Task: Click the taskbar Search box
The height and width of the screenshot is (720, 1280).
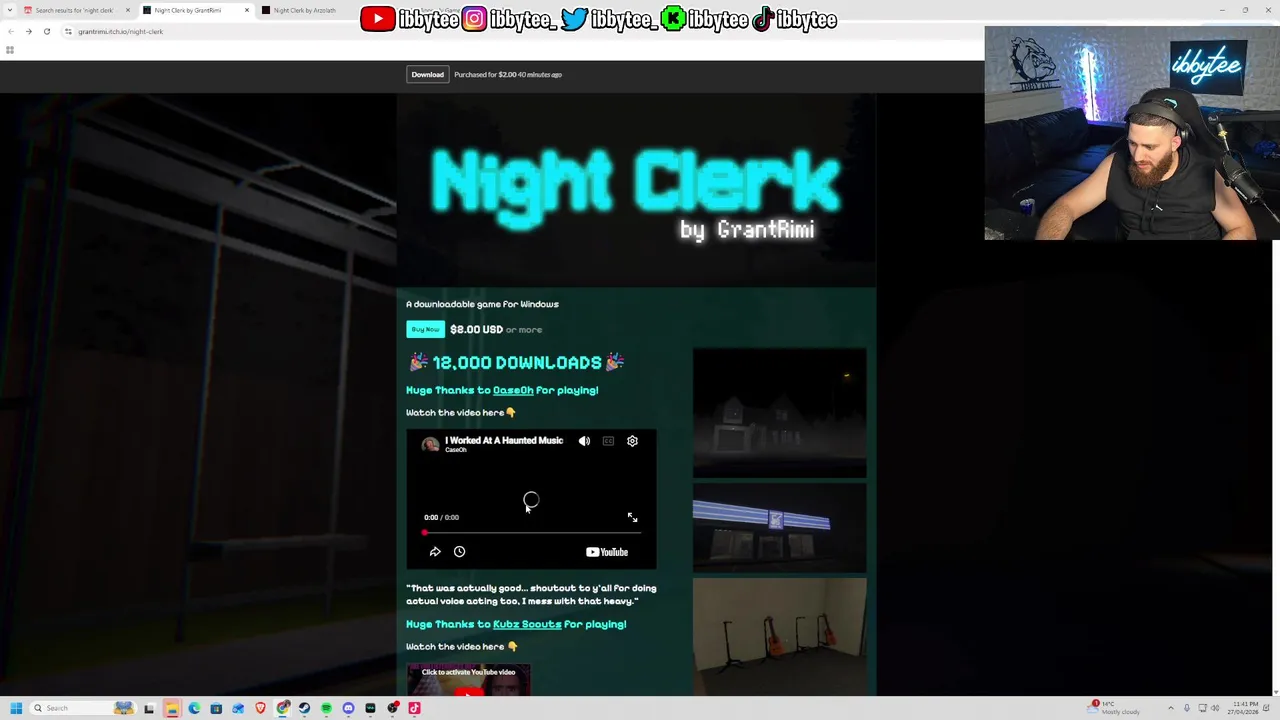Action: point(82,708)
